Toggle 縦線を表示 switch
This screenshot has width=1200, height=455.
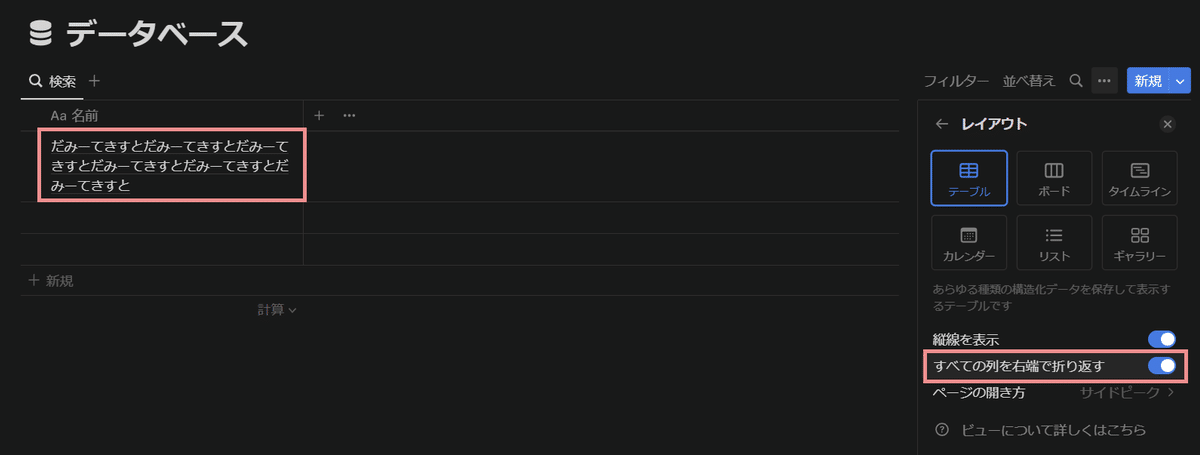point(1161,340)
